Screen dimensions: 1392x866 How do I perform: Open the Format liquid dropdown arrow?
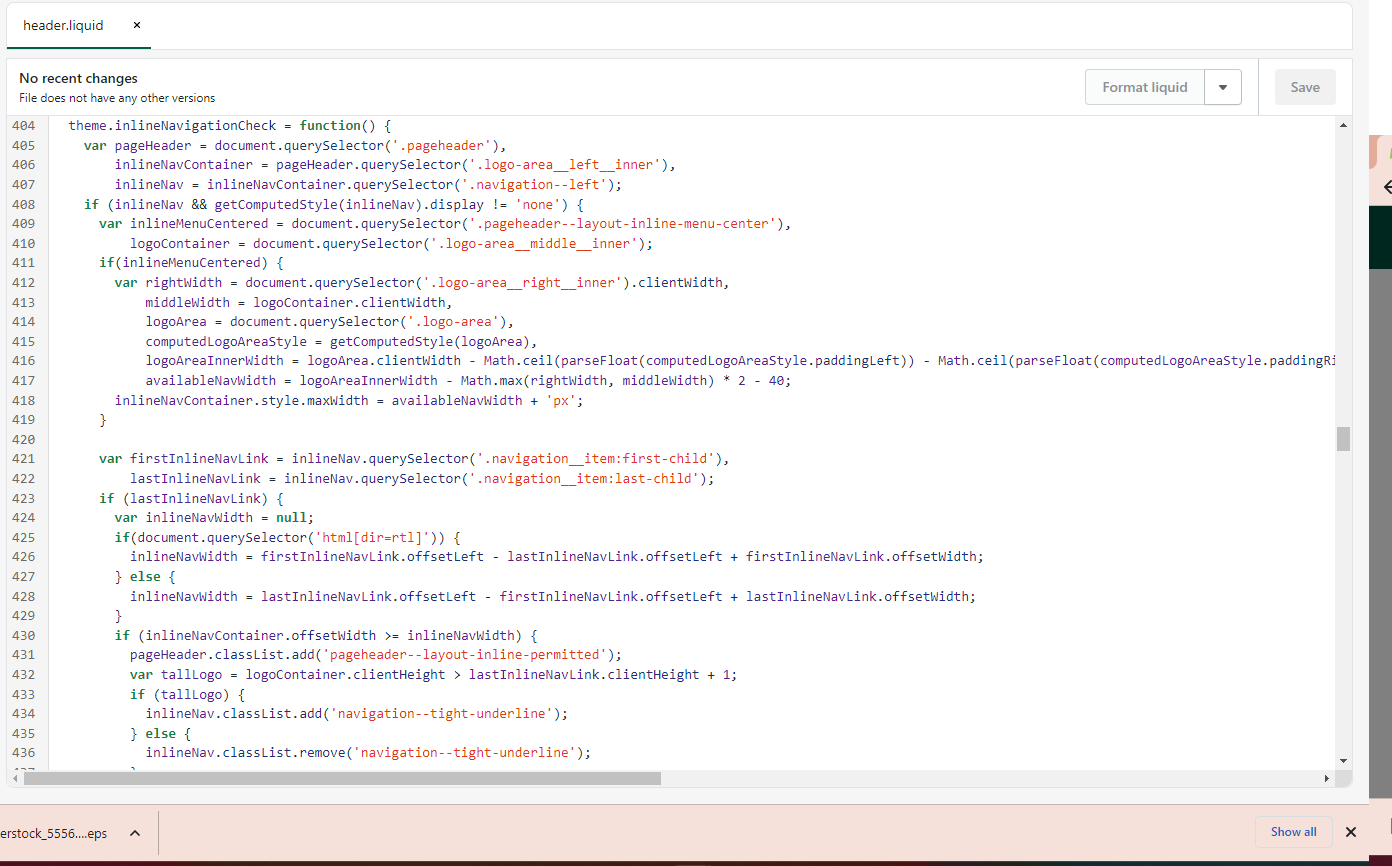1223,87
